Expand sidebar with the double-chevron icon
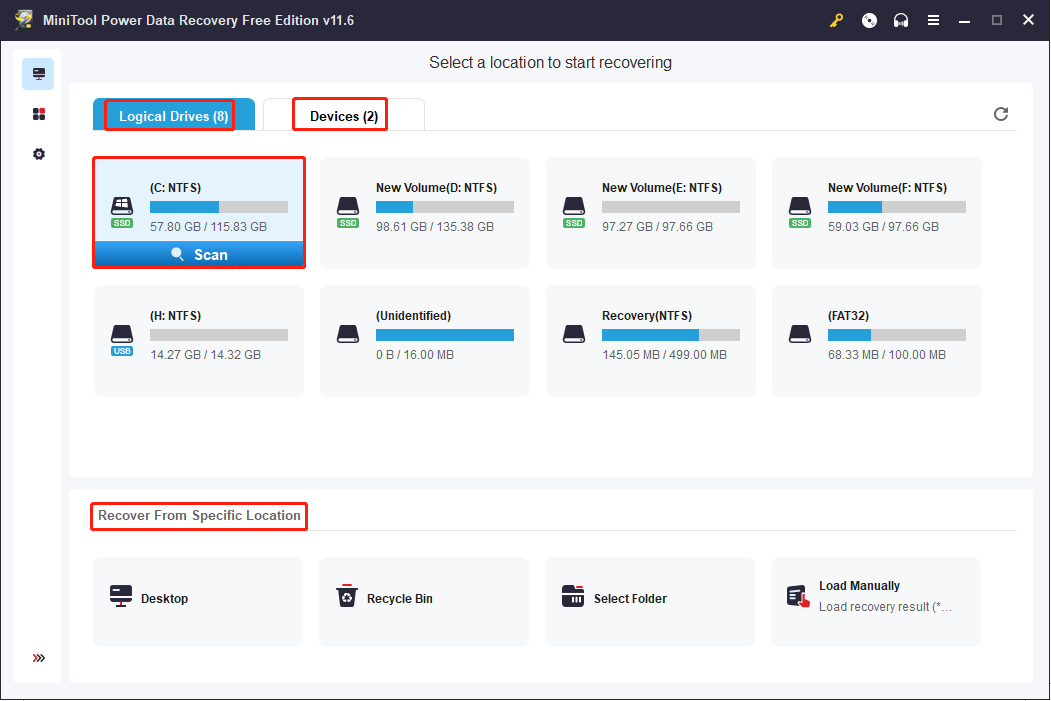The height and width of the screenshot is (701, 1051). pyautogui.click(x=39, y=657)
